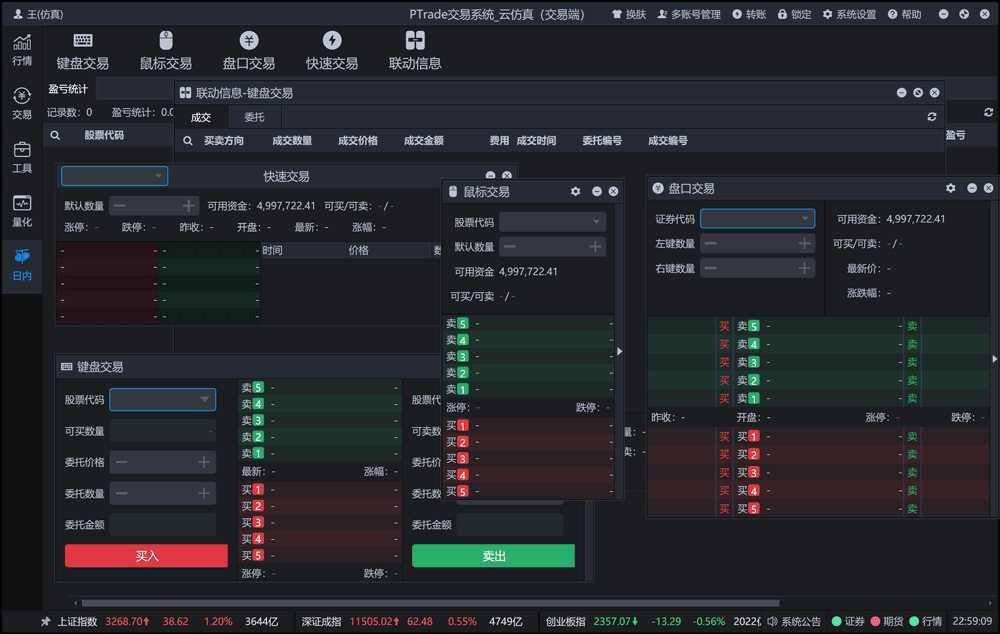Decrease 左键数量 in 盘口交易
The width and height of the screenshot is (1000, 634).
pos(710,244)
